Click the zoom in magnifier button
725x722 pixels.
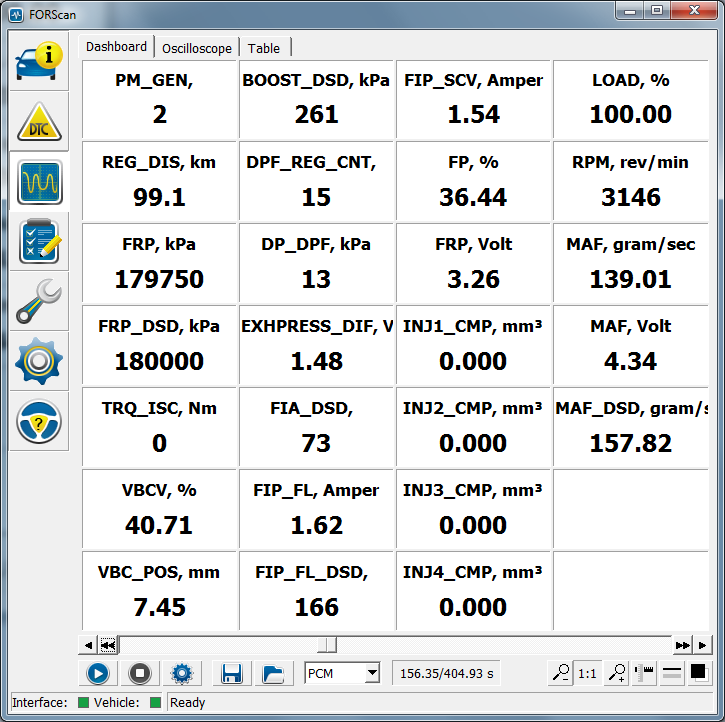[x=617, y=673]
